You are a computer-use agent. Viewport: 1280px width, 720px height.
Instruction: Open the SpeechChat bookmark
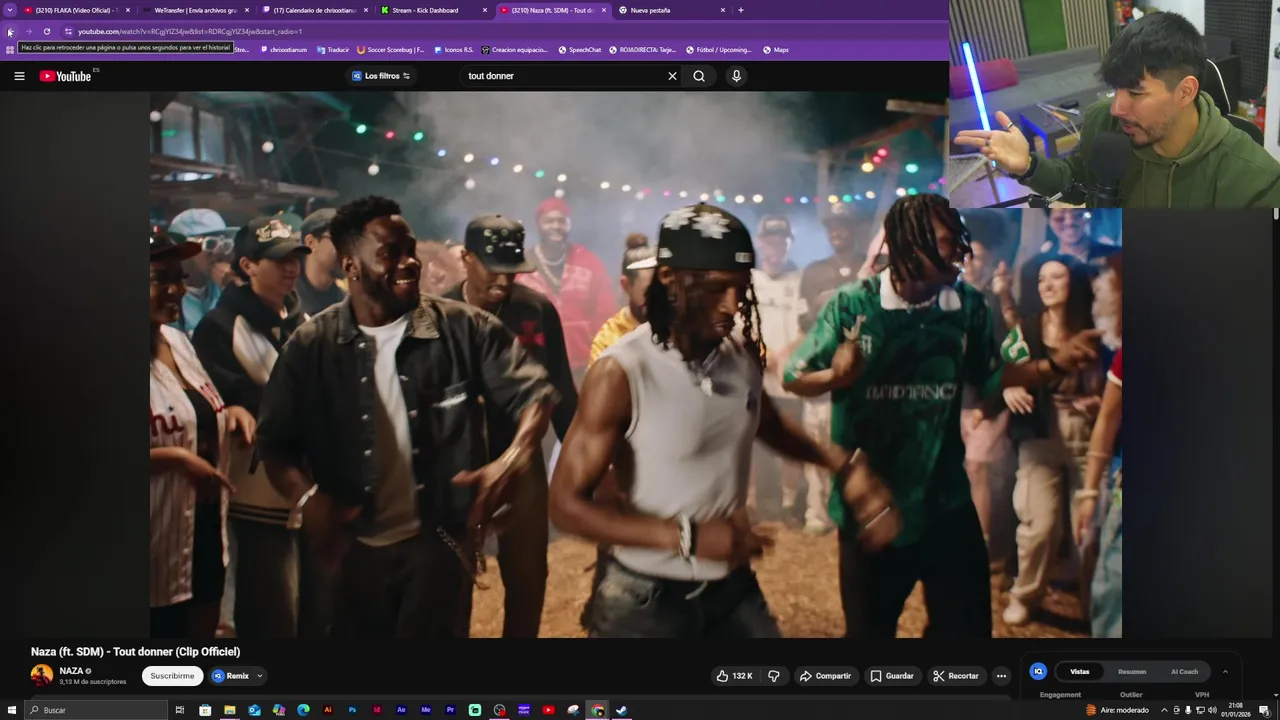click(x=580, y=50)
